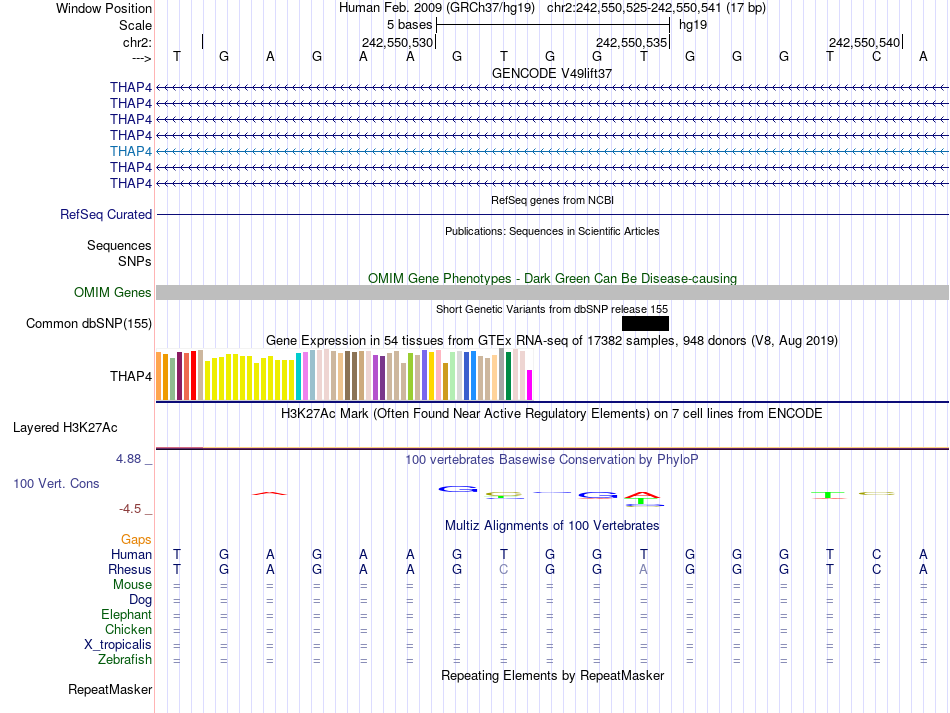The width and height of the screenshot is (950, 713).
Task: Click the RepeatMasker label
Action: [110, 689]
